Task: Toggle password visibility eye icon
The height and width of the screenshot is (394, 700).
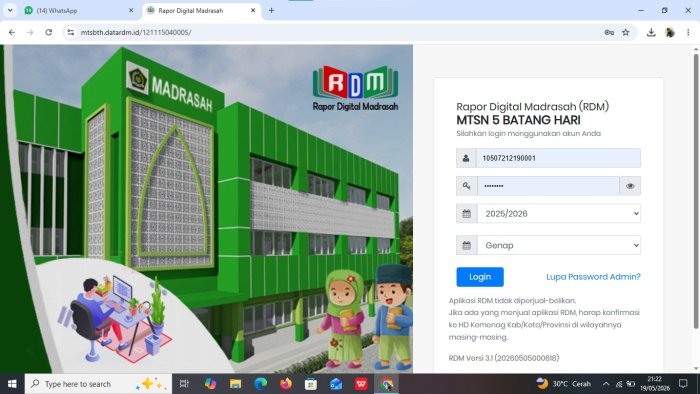Action: coord(630,186)
